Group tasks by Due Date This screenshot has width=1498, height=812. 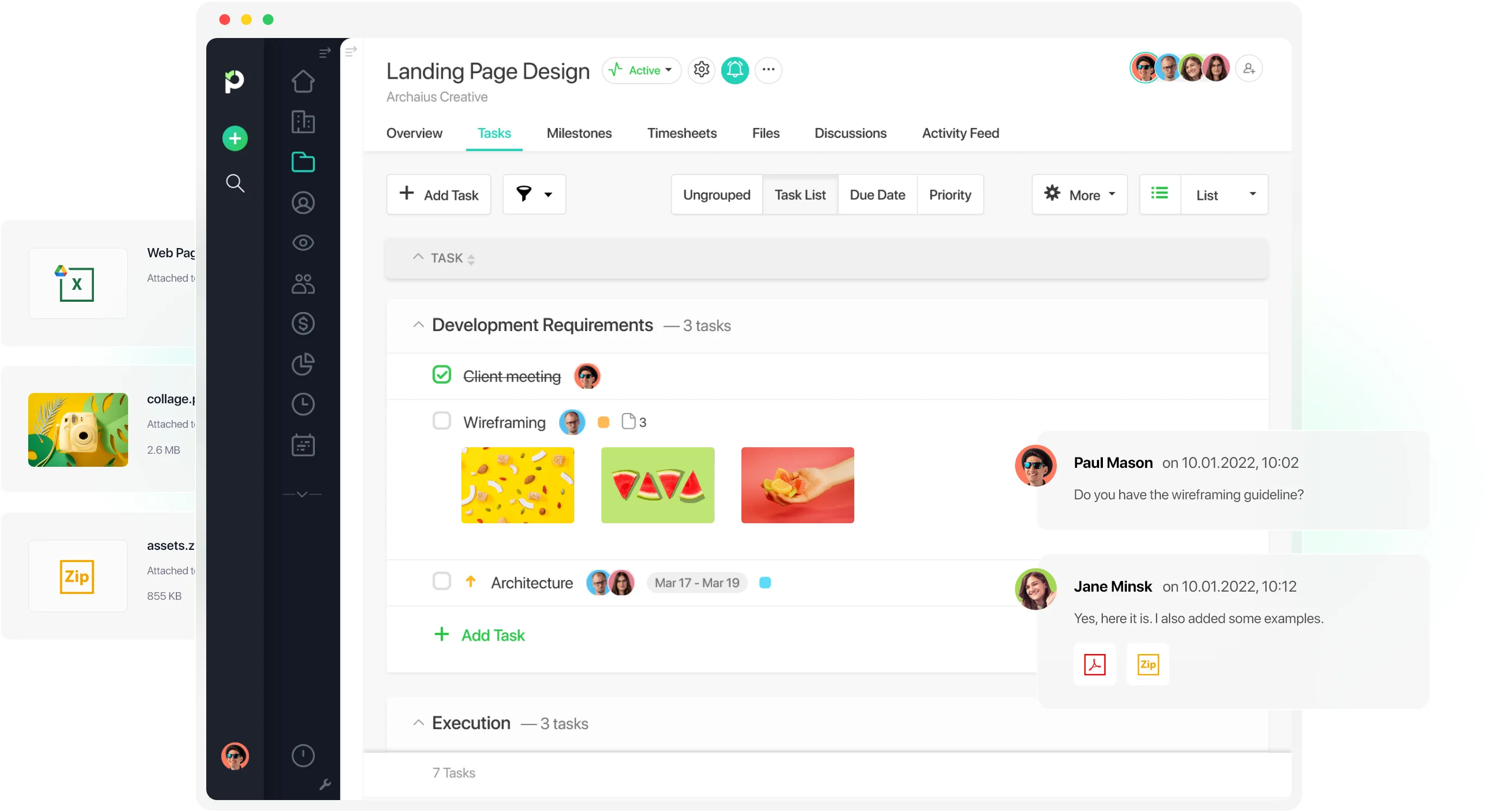pos(877,195)
